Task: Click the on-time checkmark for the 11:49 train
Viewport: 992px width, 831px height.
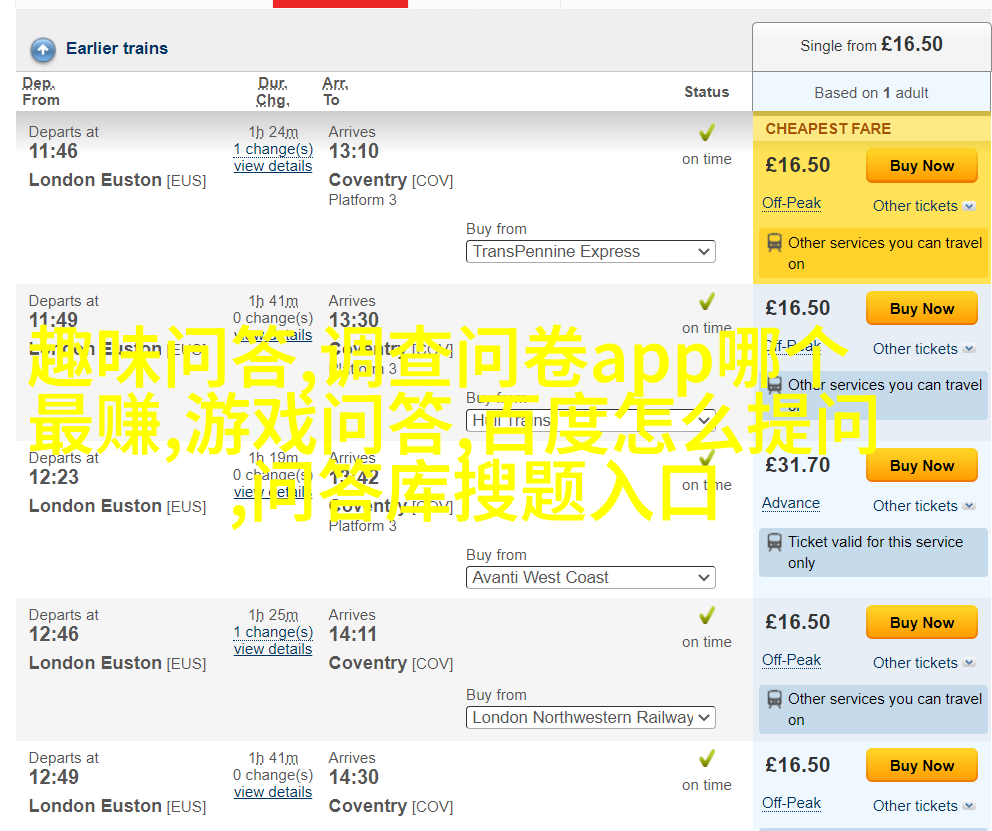Action: [x=707, y=301]
